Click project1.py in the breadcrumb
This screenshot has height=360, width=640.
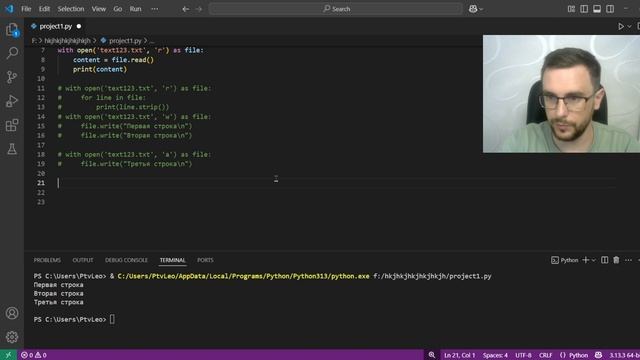pyautogui.click(x=125, y=41)
